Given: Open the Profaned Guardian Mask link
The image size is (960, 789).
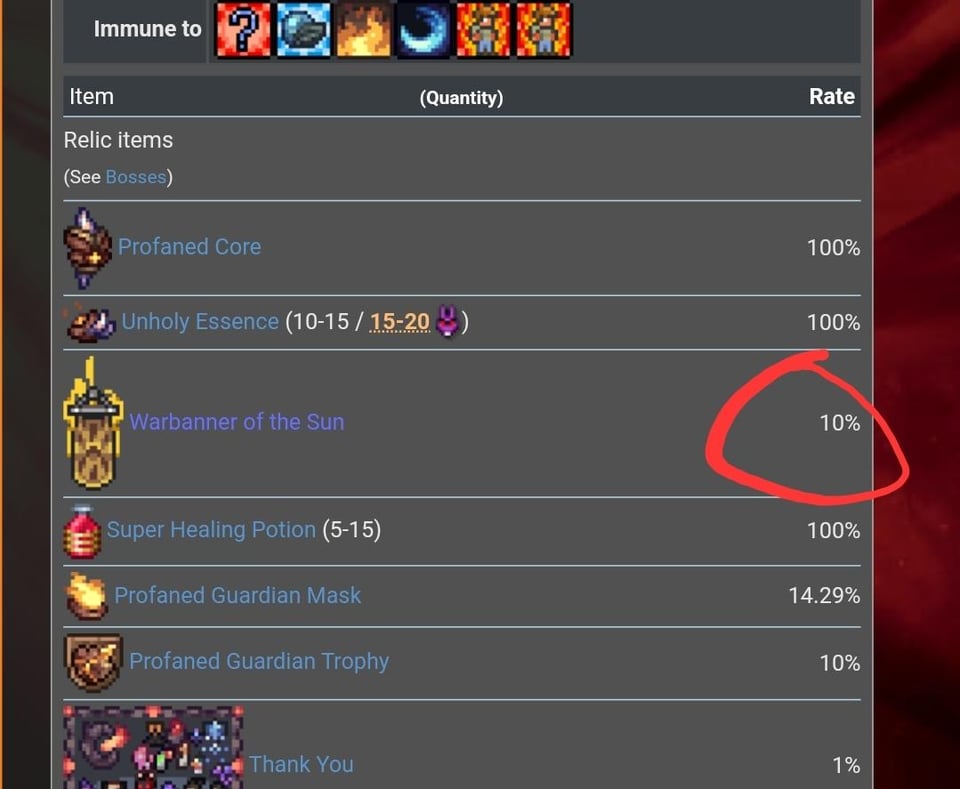Looking at the screenshot, I should tap(238, 596).
